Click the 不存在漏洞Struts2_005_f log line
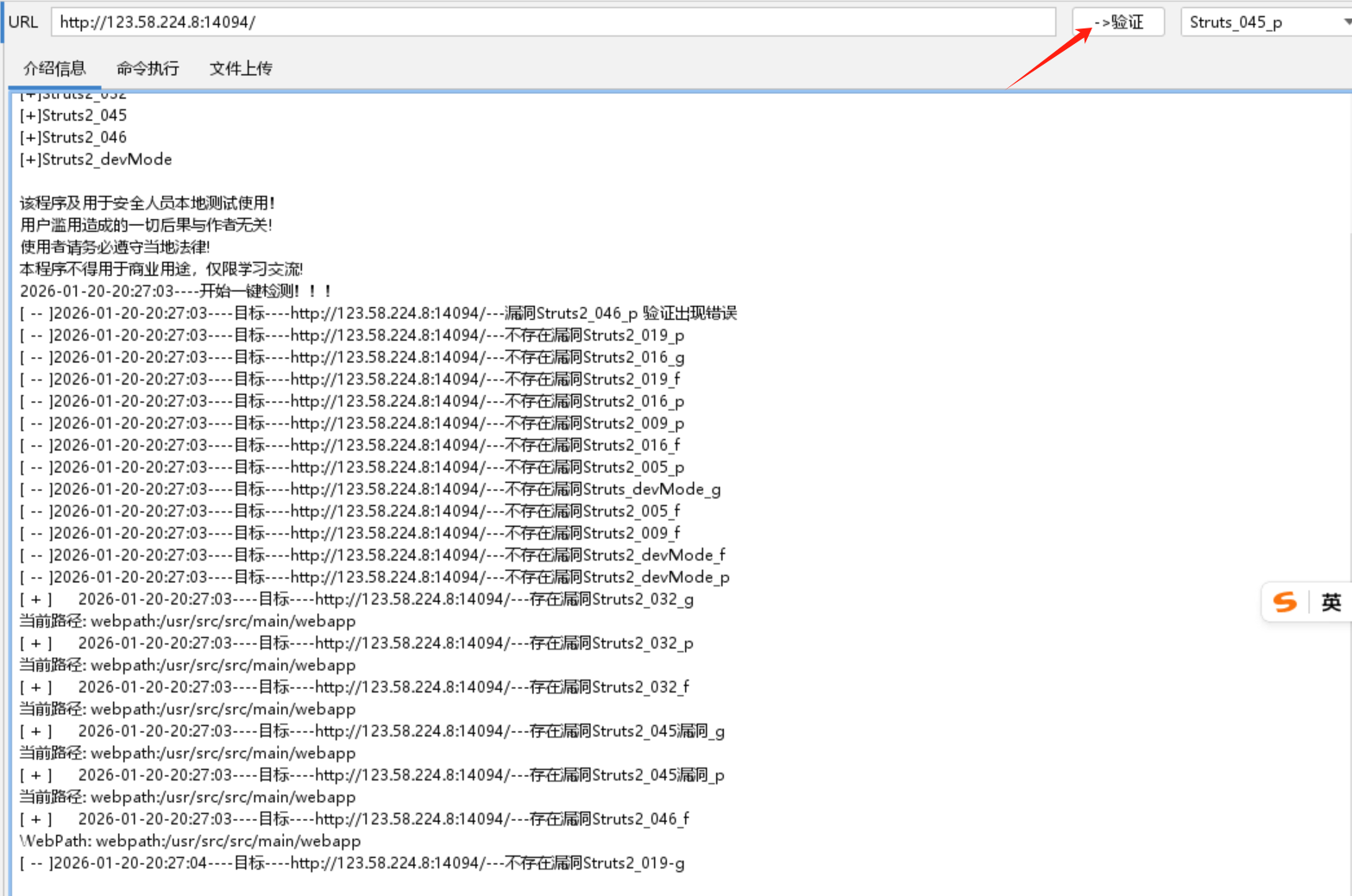Image resolution: width=1352 pixels, height=896 pixels. [349, 511]
